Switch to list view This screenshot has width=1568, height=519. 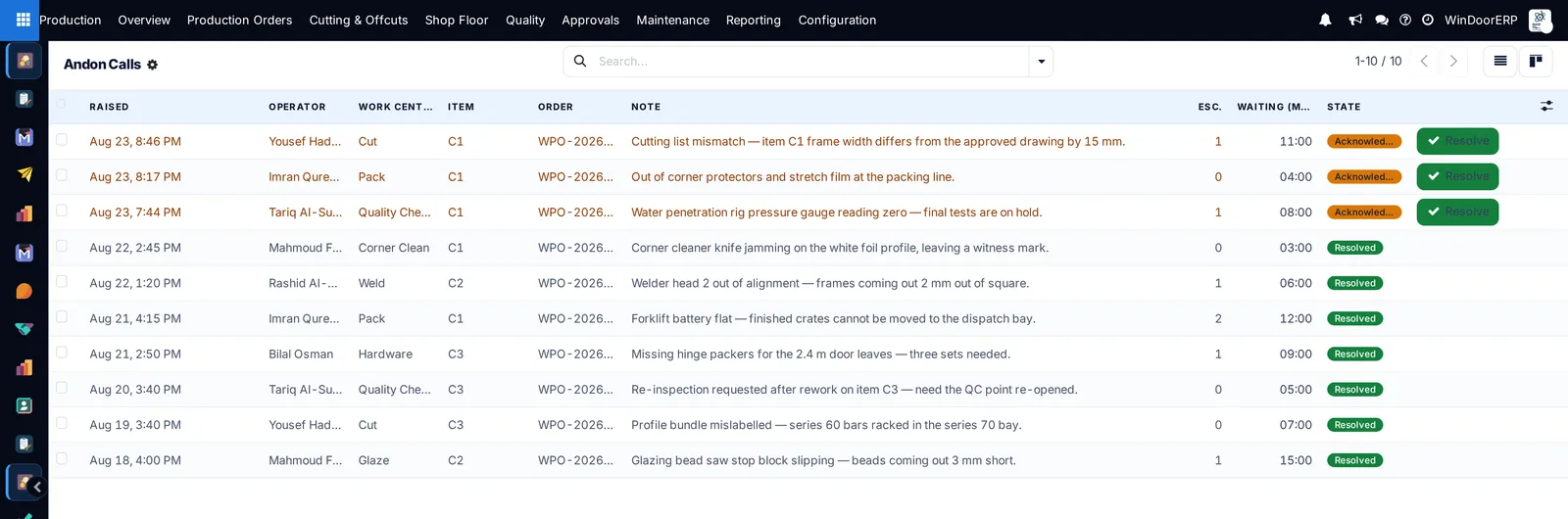pyautogui.click(x=1500, y=61)
